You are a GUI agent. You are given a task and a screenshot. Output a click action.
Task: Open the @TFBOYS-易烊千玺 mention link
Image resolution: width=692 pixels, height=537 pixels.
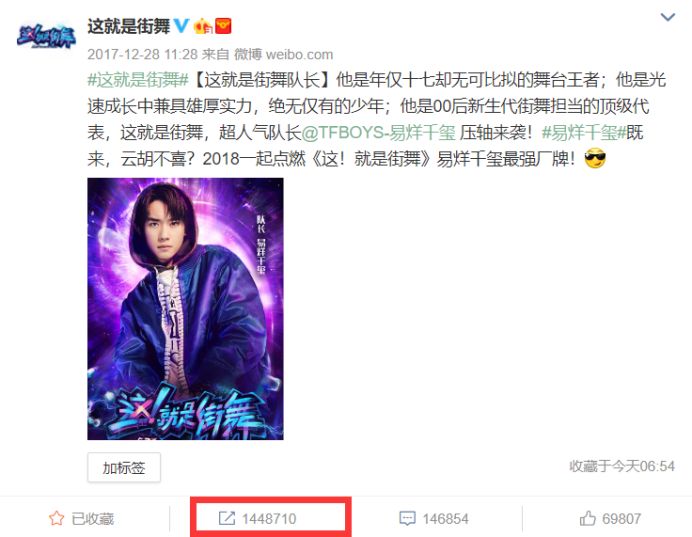click(x=379, y=132)
